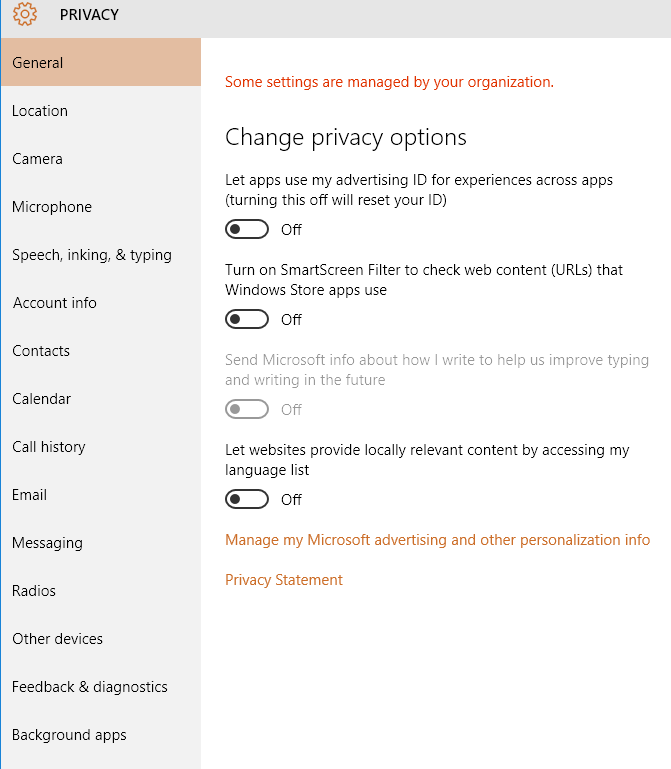The height and width of the screenshot is (769, 671).
Task: Open the Privacy Statement link
Action: click(x=284, y=580)
